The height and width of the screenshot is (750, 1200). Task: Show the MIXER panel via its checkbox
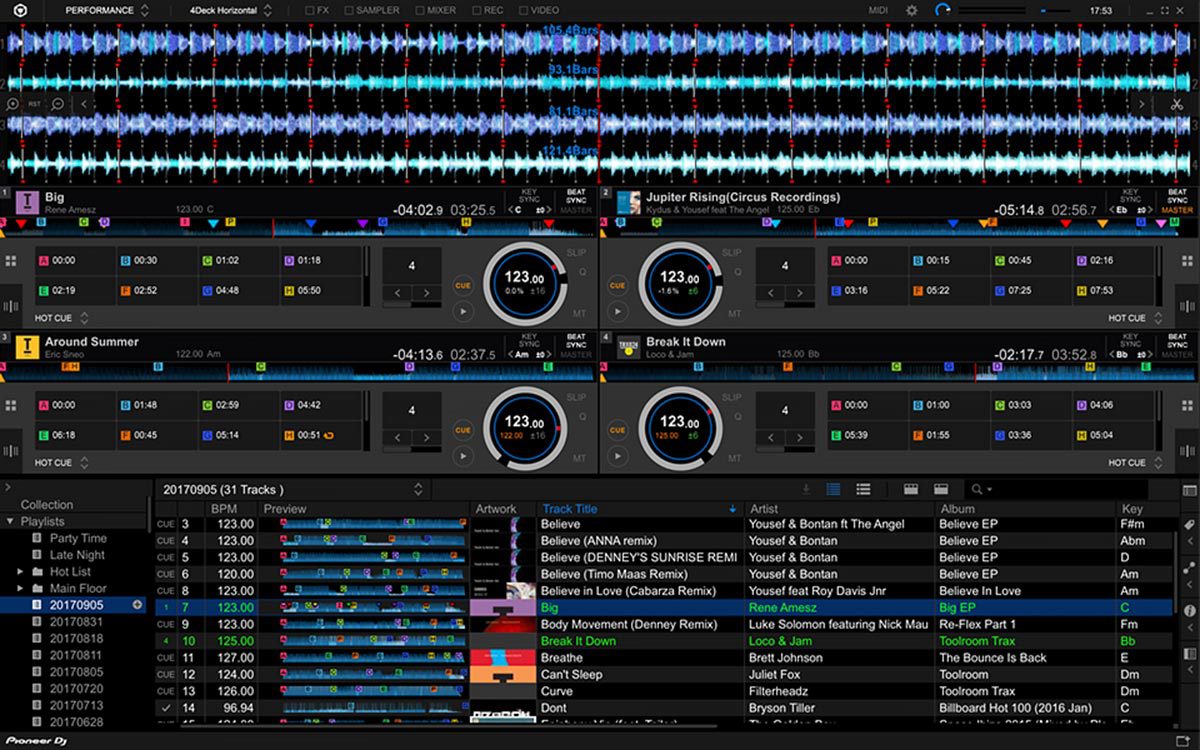[x=418, y=10]
